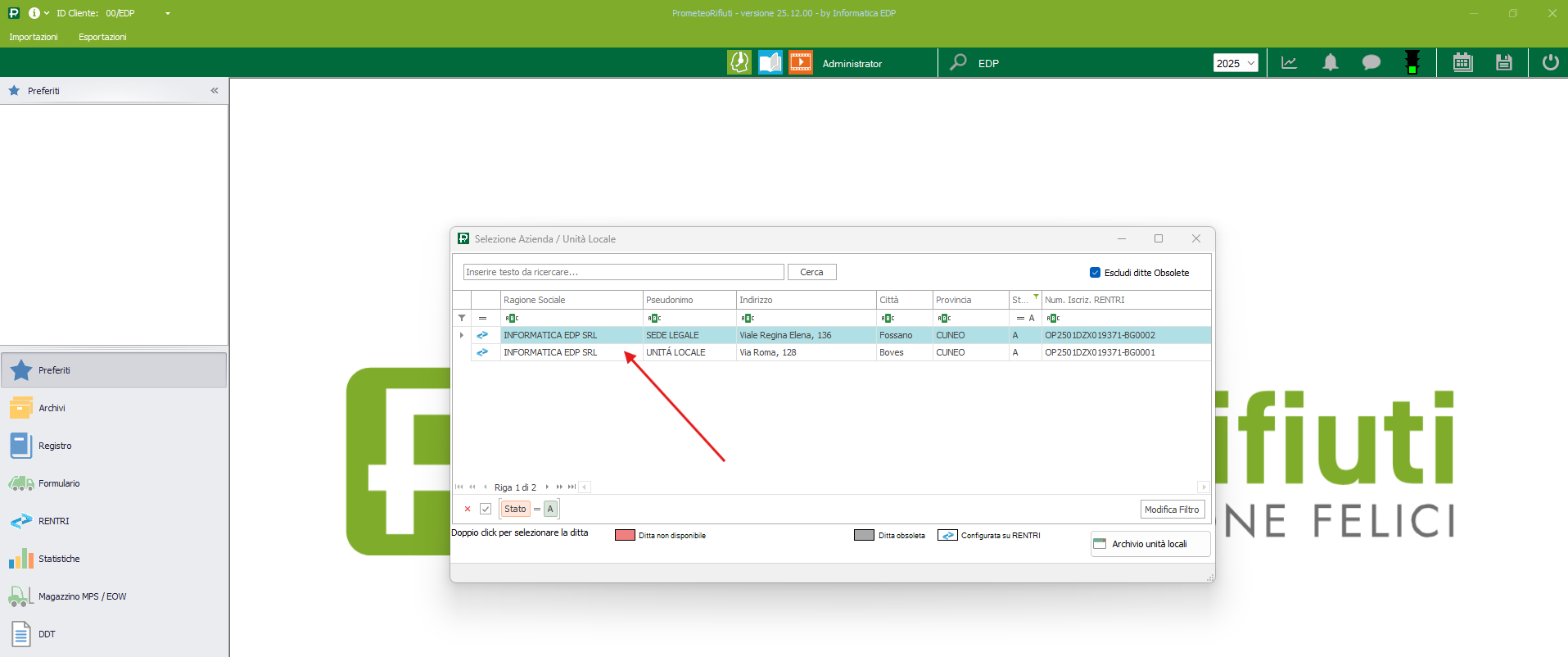Open the video tutorial icon
This screenshot has height=657, width=1568.
(x=800, y=63)
